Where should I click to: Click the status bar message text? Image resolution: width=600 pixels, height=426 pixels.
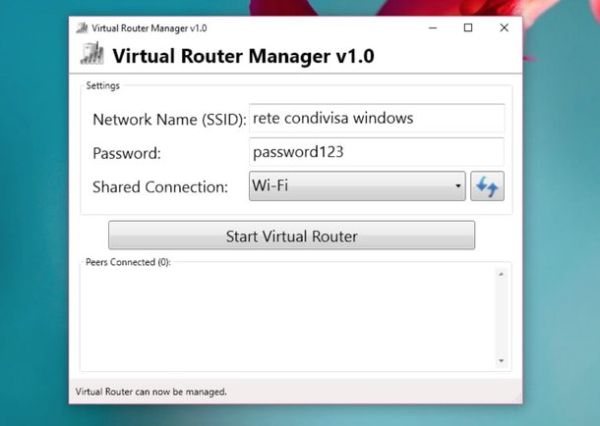point(151,392)
